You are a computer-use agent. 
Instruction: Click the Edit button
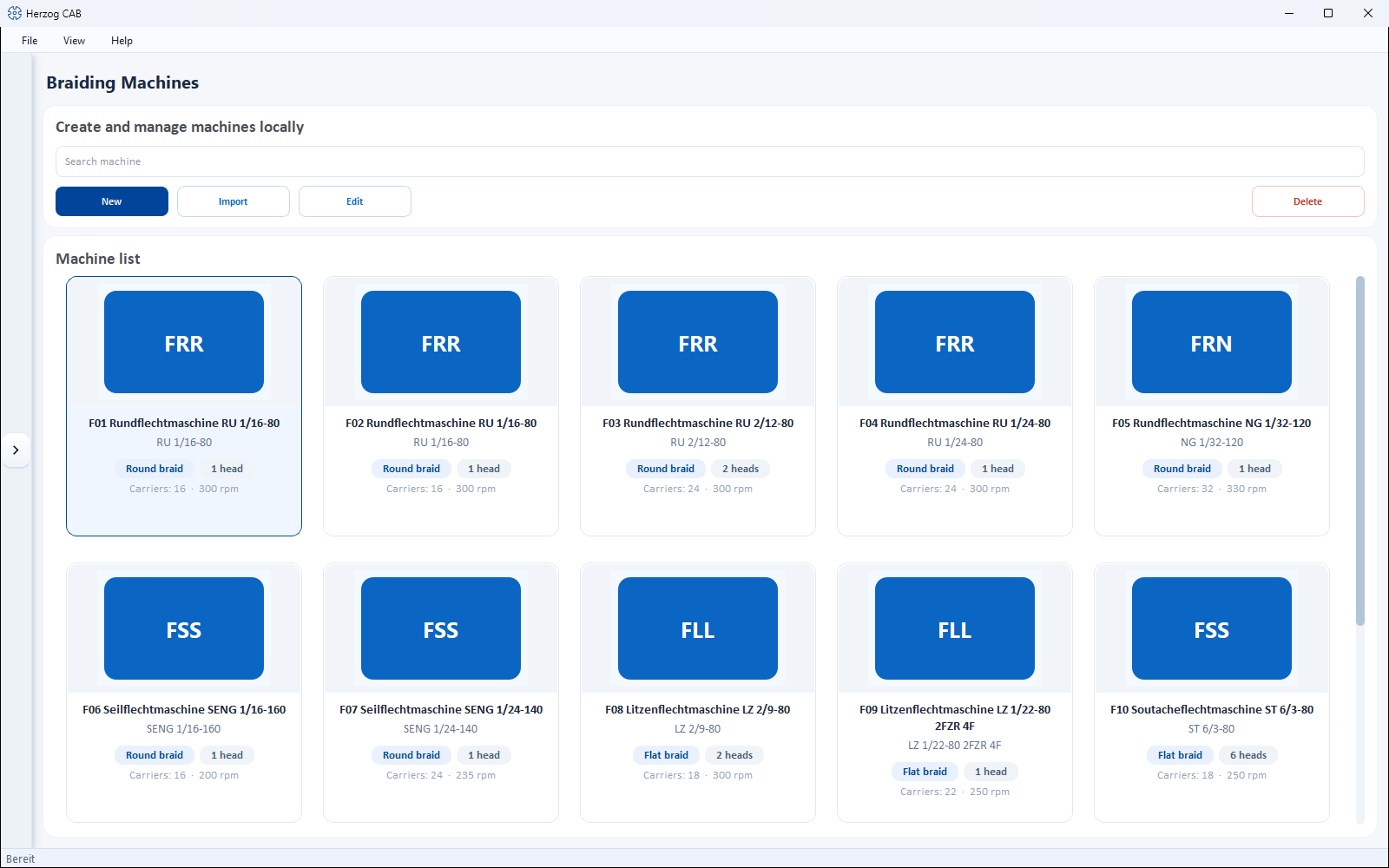pyautogui.click(x=355, y=201)
